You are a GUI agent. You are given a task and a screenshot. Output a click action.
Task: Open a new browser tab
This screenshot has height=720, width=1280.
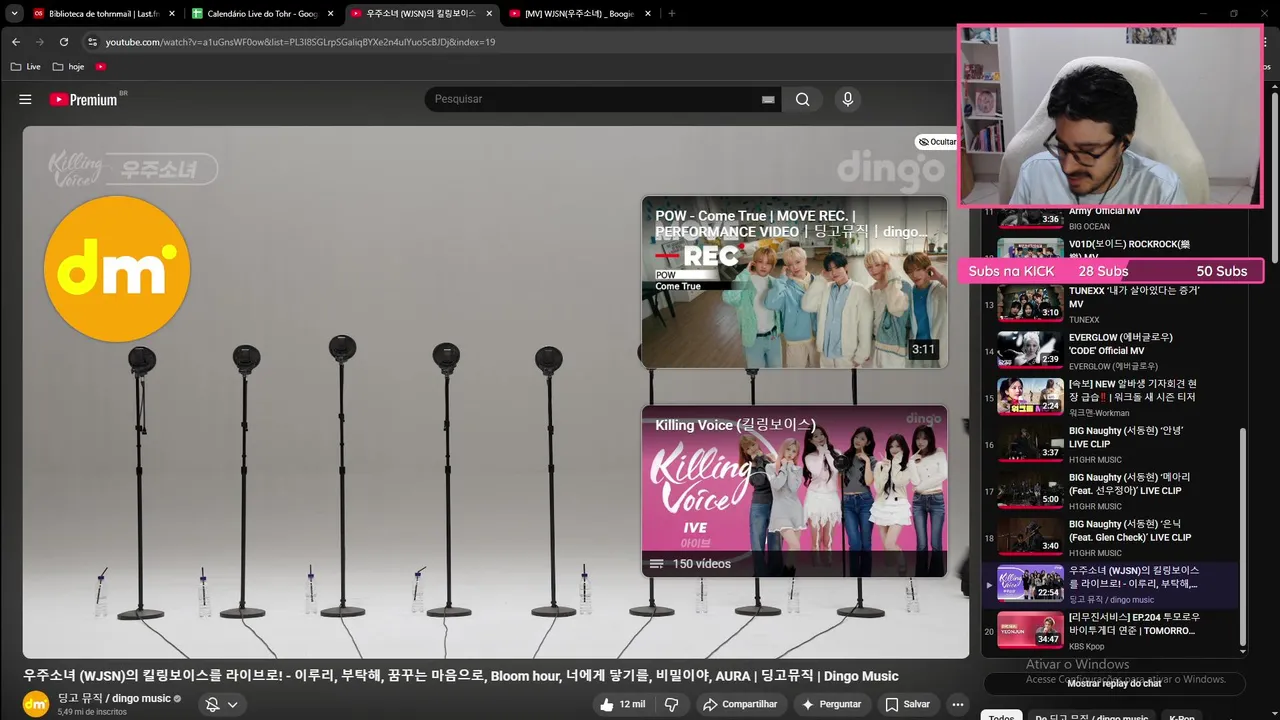(671, 13)
